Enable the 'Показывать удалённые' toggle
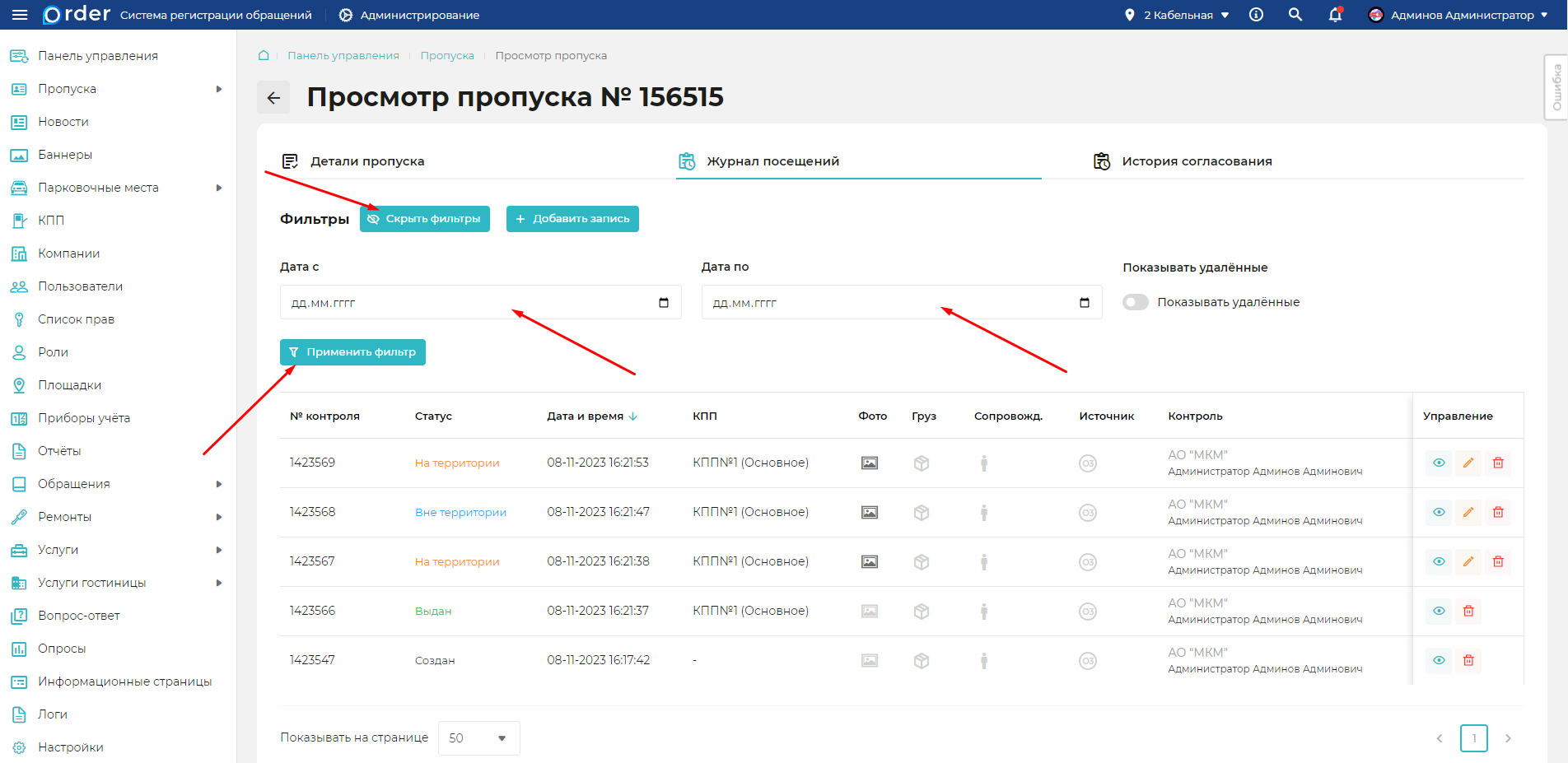1568x763 pixels. (x=1136, y=302)
